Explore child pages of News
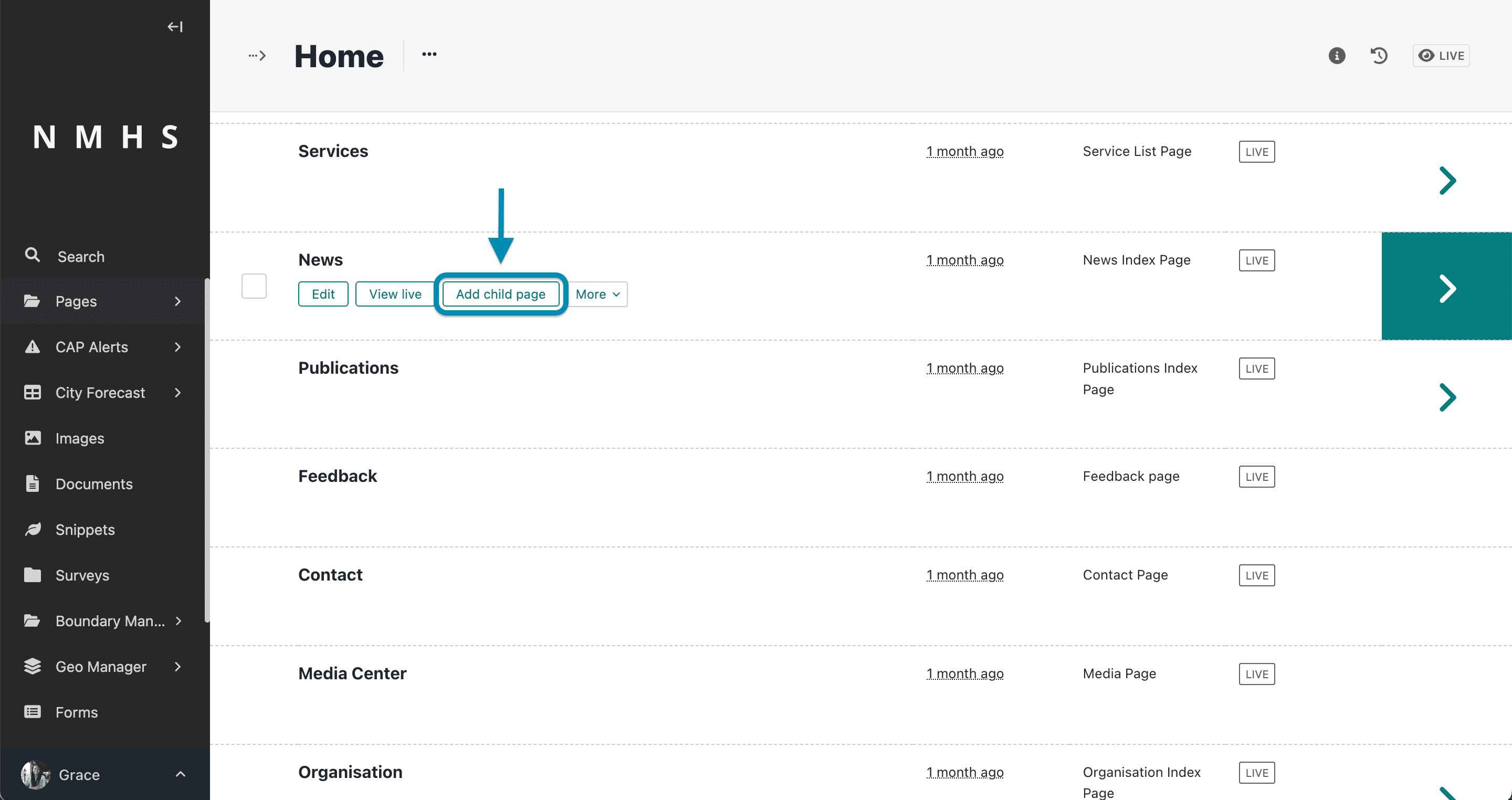Screen dimensions: 1512x800 point(1447,286)
